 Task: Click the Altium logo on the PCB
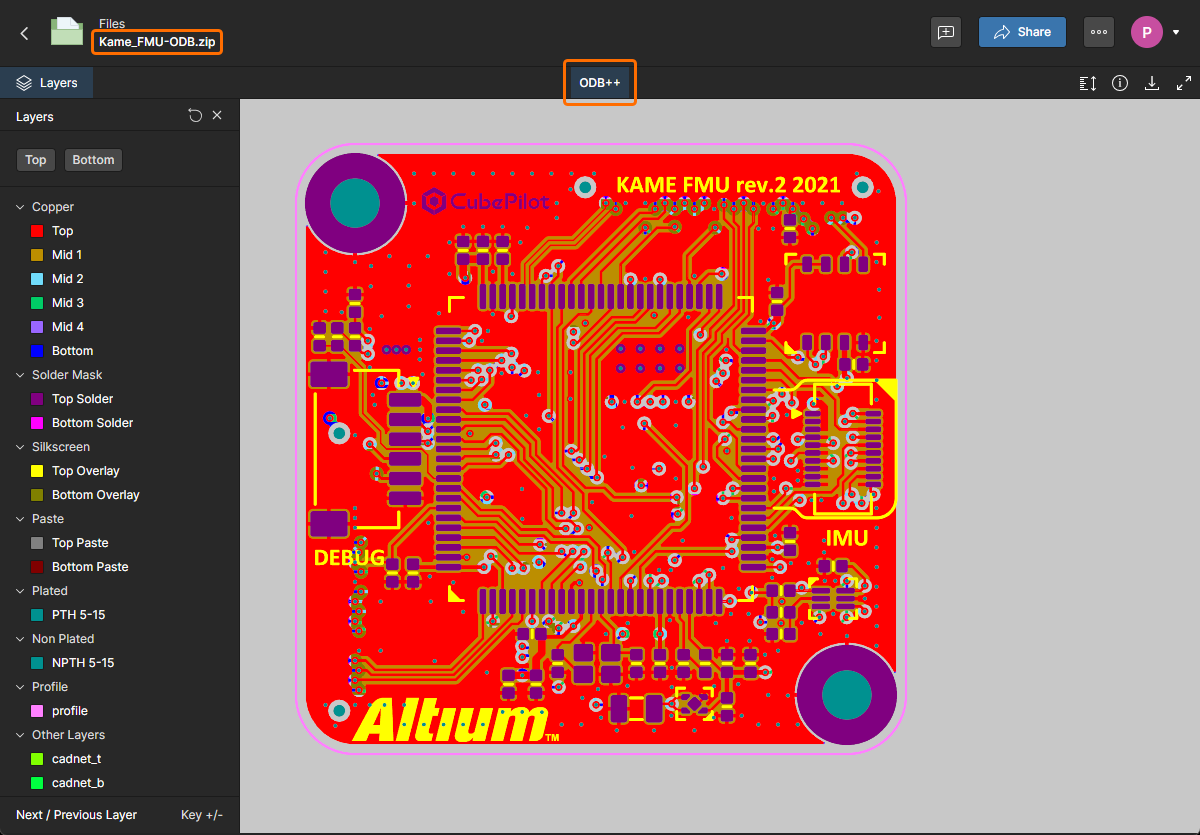pos(455,720)
